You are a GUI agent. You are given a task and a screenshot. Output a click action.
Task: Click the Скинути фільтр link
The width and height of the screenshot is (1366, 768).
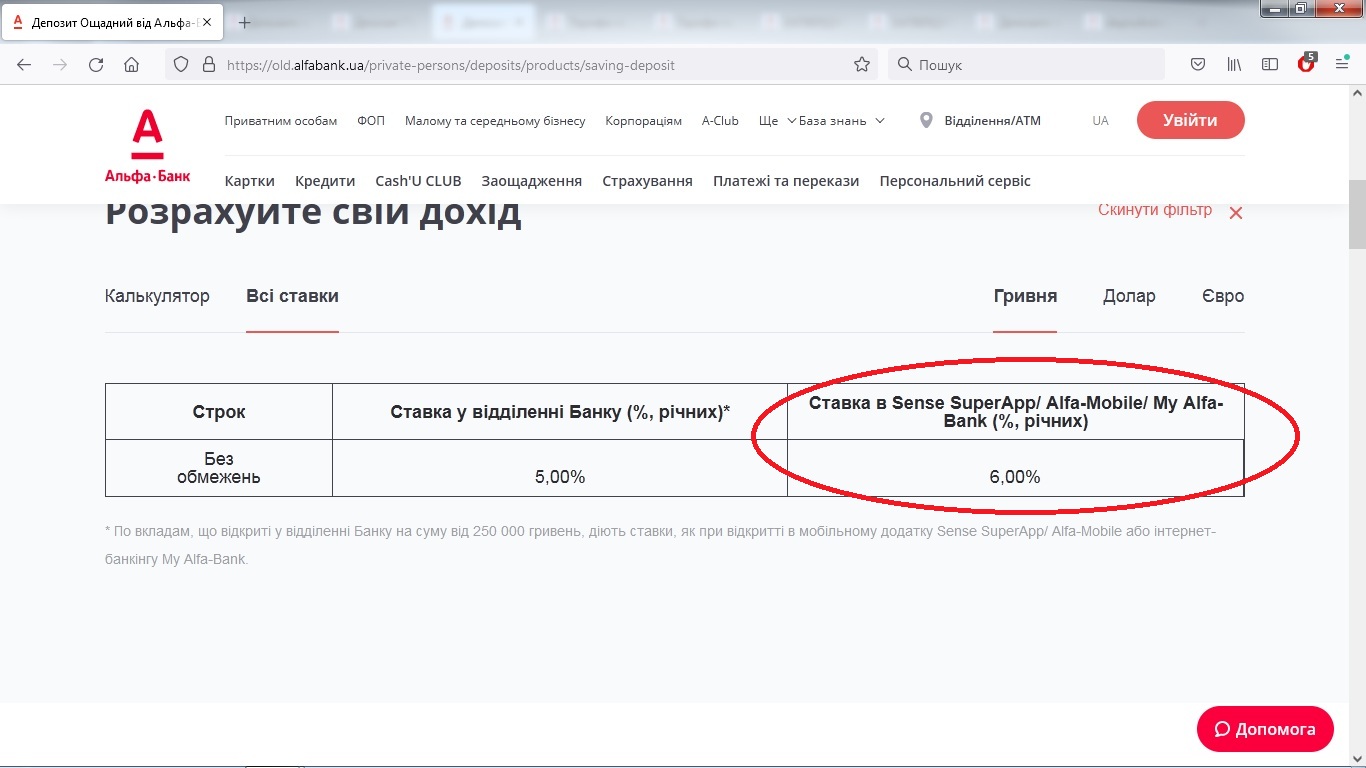1155,210
